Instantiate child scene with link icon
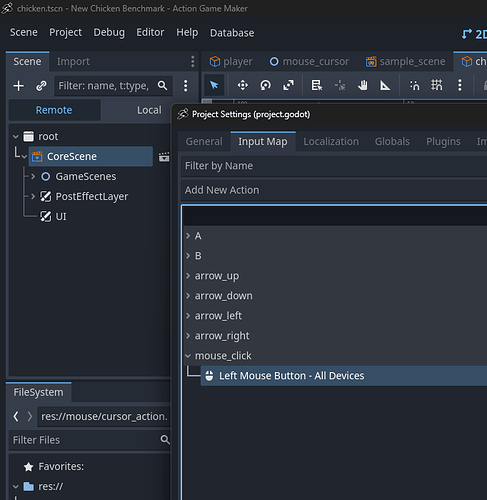The image size is (487, 500). click(x=41, y=86)
